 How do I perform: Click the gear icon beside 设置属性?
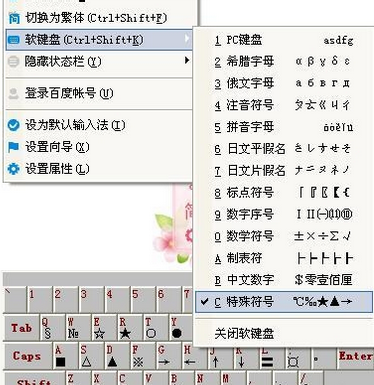pyautogui.click(x=13, y=169)
